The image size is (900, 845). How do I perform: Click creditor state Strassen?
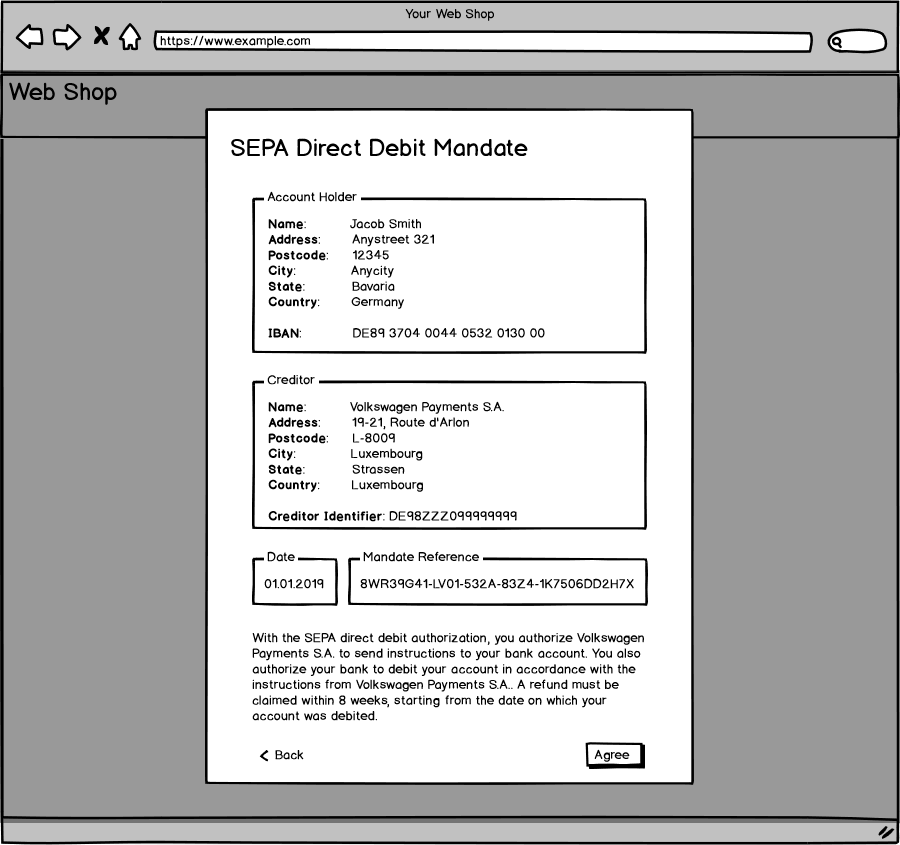click(x=378, y=470)
